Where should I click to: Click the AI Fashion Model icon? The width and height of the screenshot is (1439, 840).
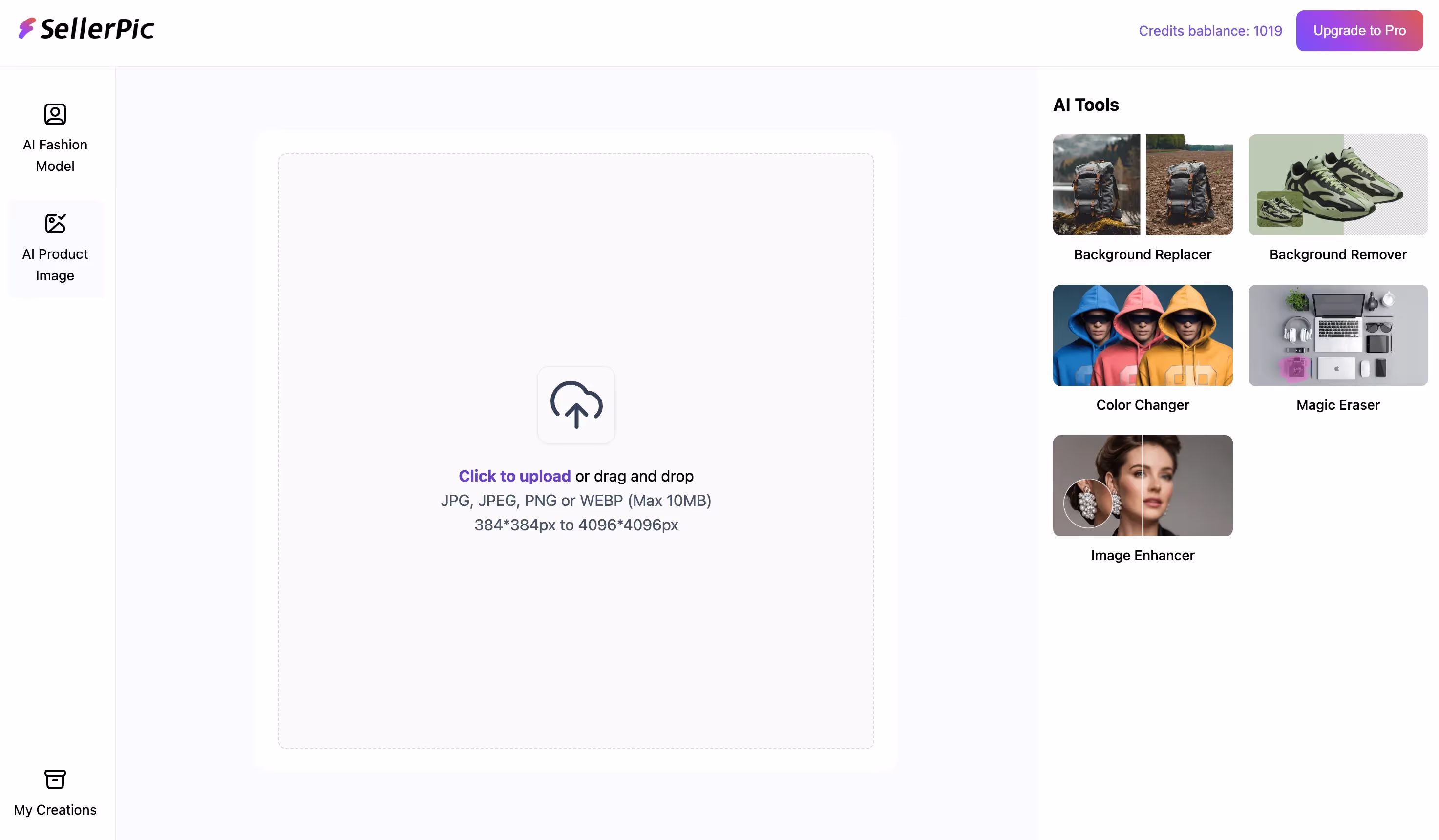[55, 114]
